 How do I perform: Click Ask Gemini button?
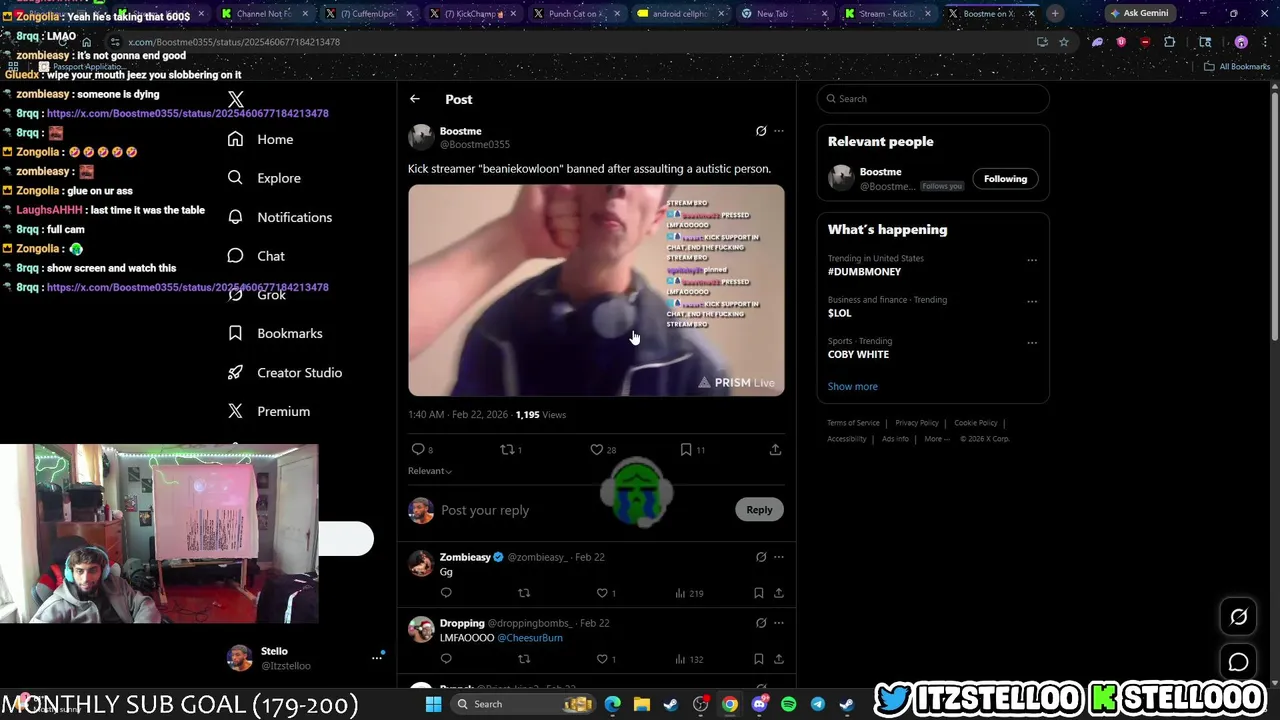pos(1139,14)
